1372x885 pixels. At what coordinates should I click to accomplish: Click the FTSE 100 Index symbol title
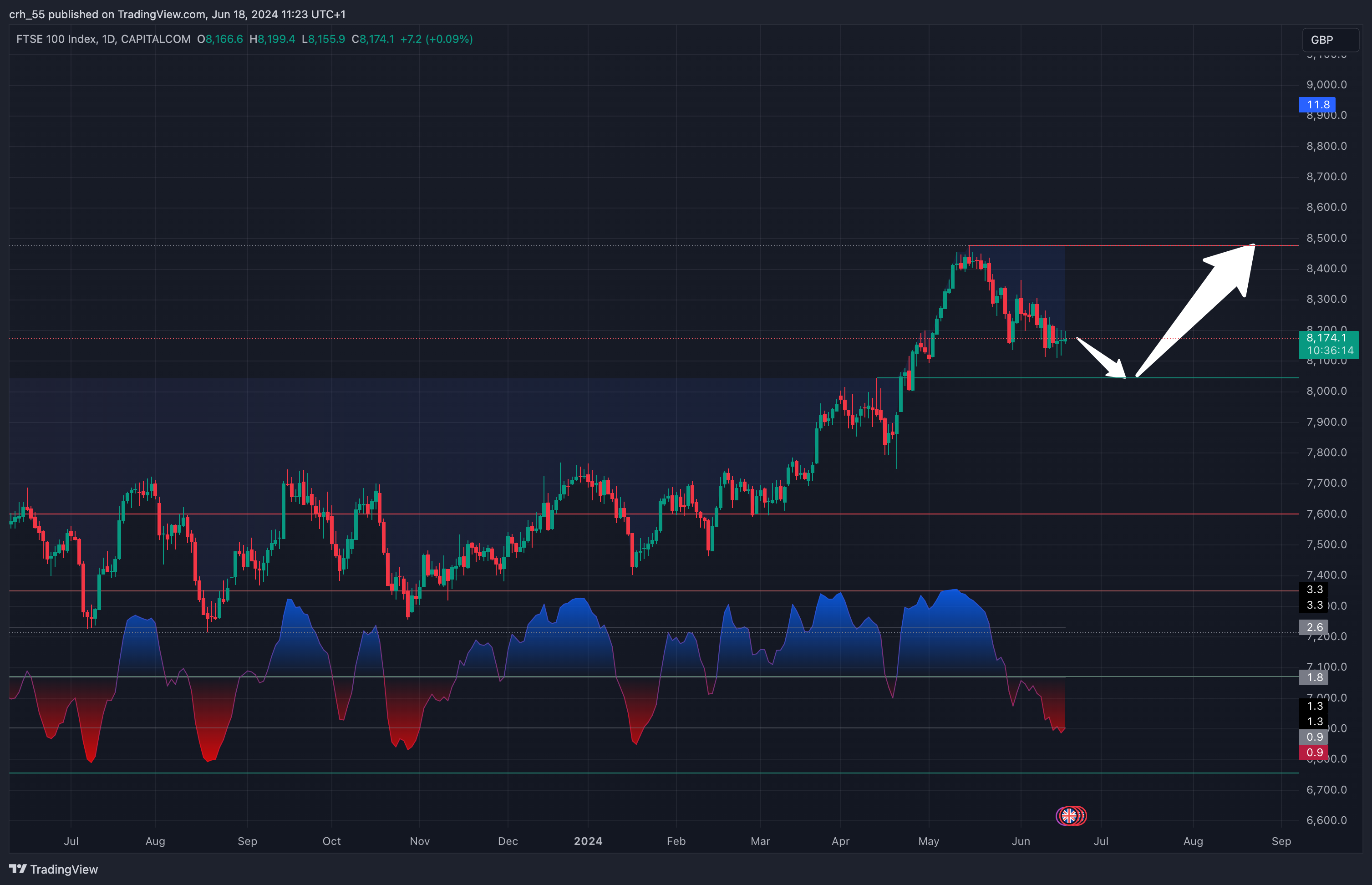tap(56, 39)
